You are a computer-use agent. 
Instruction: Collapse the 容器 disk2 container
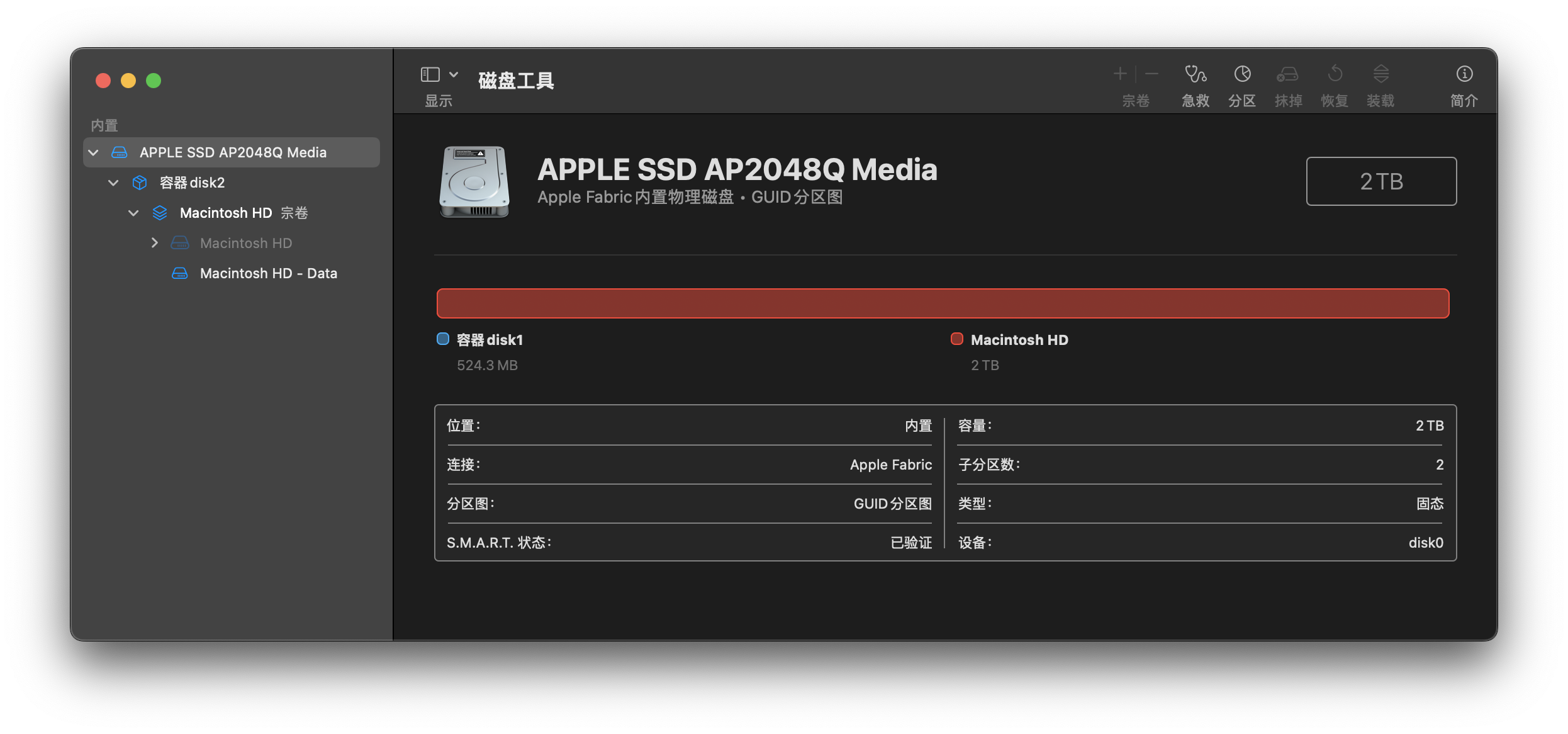coord(114,183)
